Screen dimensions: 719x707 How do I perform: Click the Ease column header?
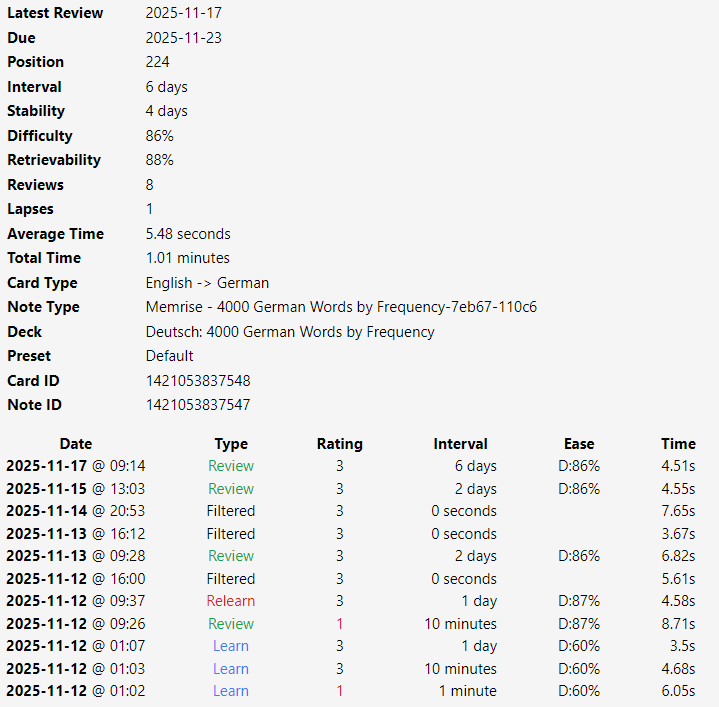point(579,444)
